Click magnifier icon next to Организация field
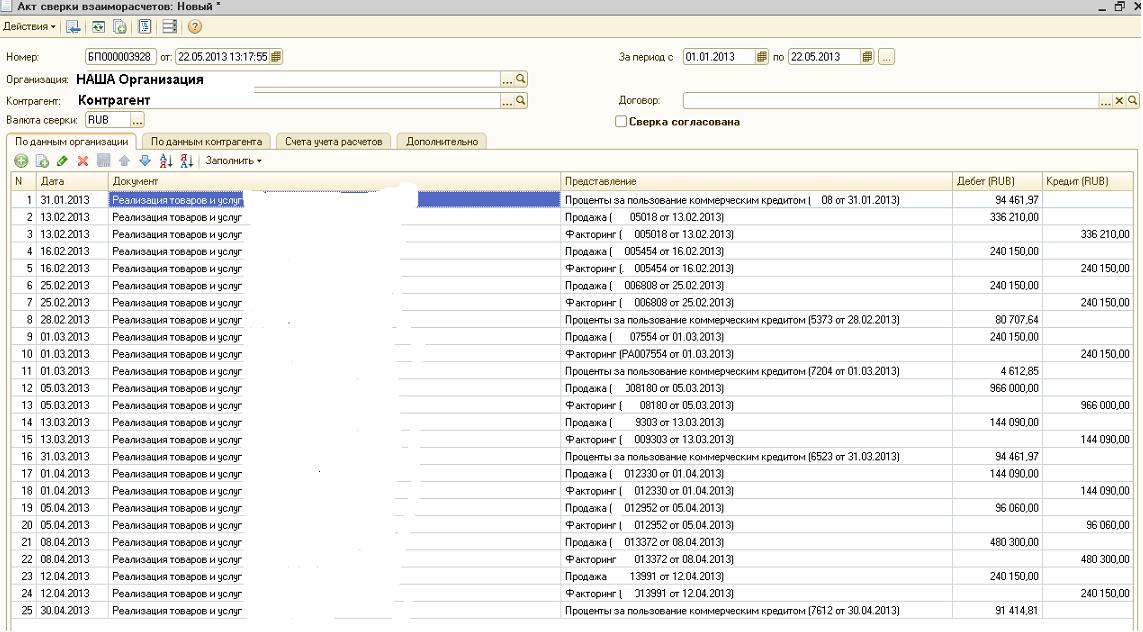The height and width of the screenshot is (632, 1143). coord(521,79)
